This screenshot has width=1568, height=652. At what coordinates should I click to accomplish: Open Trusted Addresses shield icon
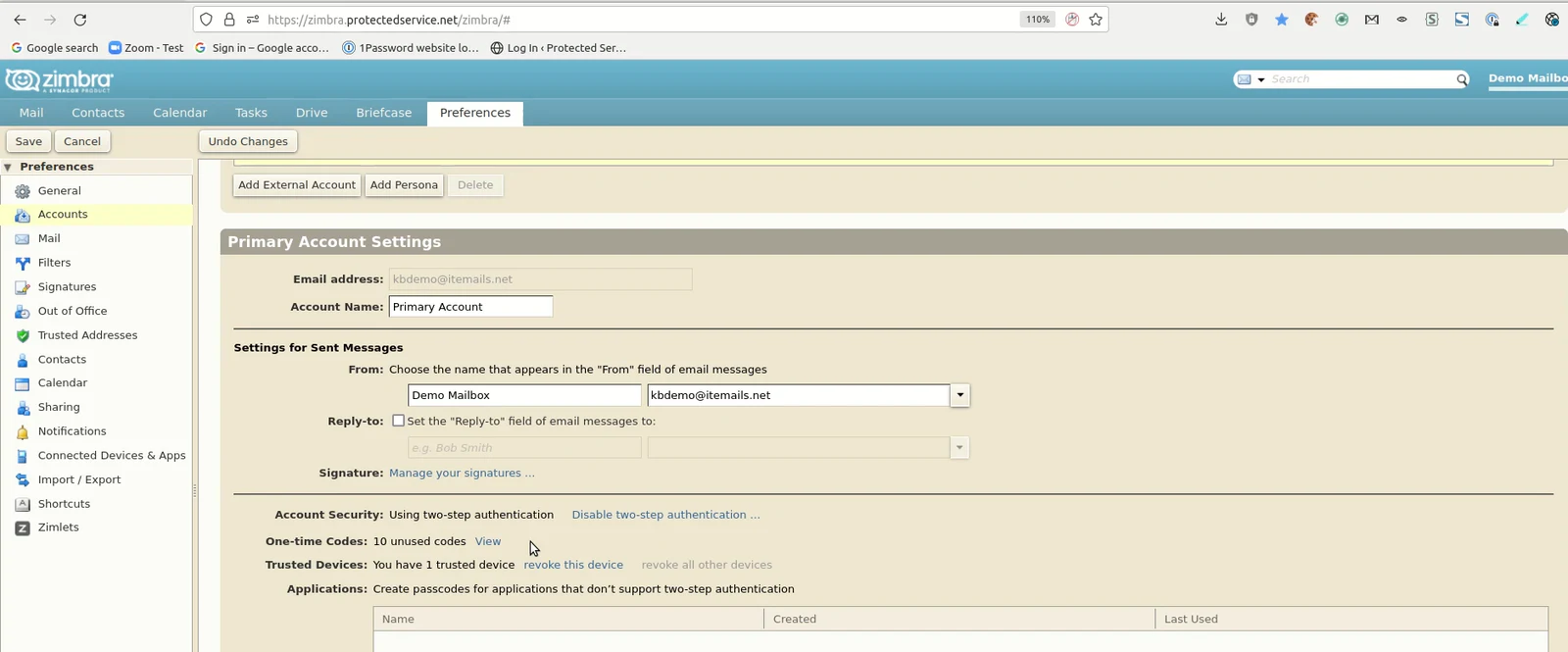[x=23, y=335]
